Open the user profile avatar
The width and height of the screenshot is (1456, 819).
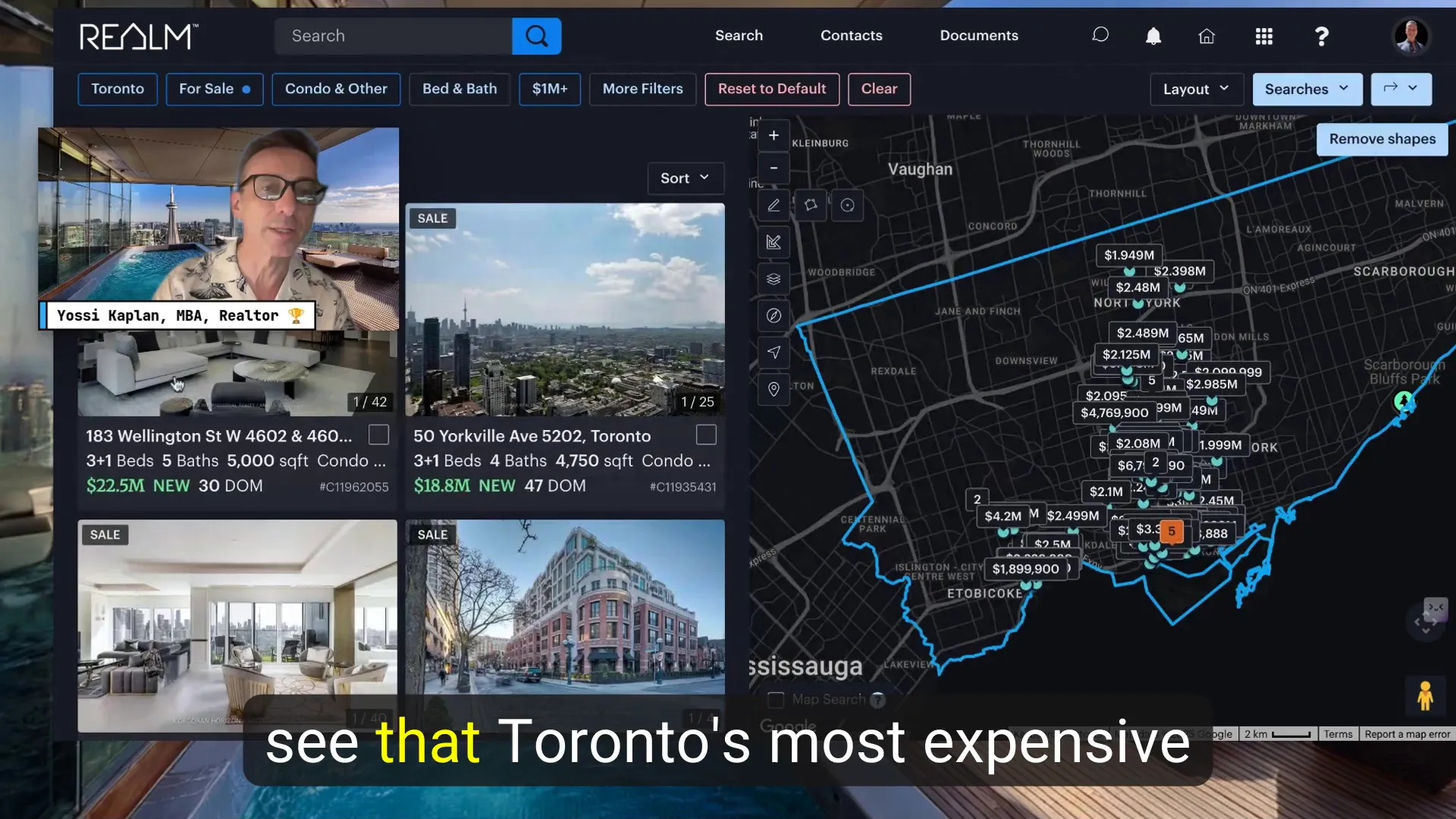point(1411,36)
